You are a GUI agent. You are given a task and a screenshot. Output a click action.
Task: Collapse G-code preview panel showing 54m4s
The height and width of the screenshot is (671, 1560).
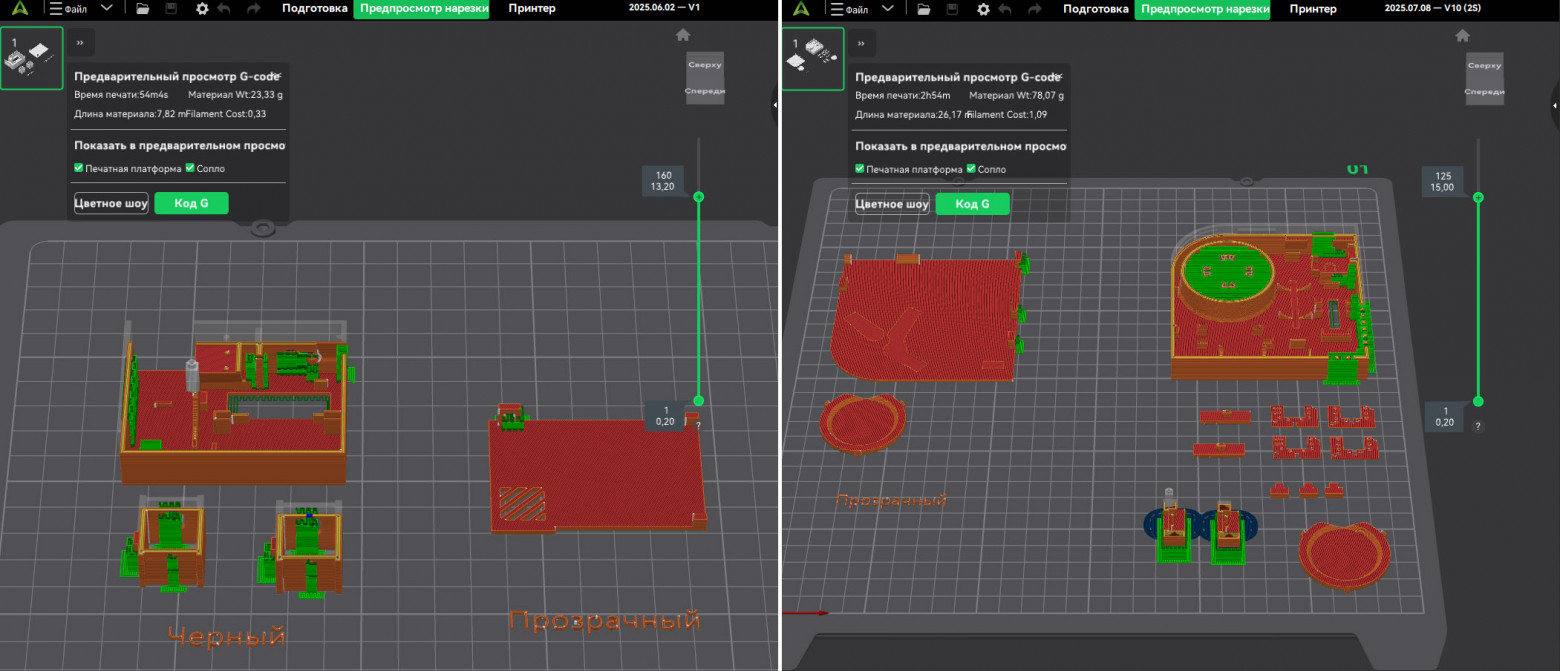[278, 75]
